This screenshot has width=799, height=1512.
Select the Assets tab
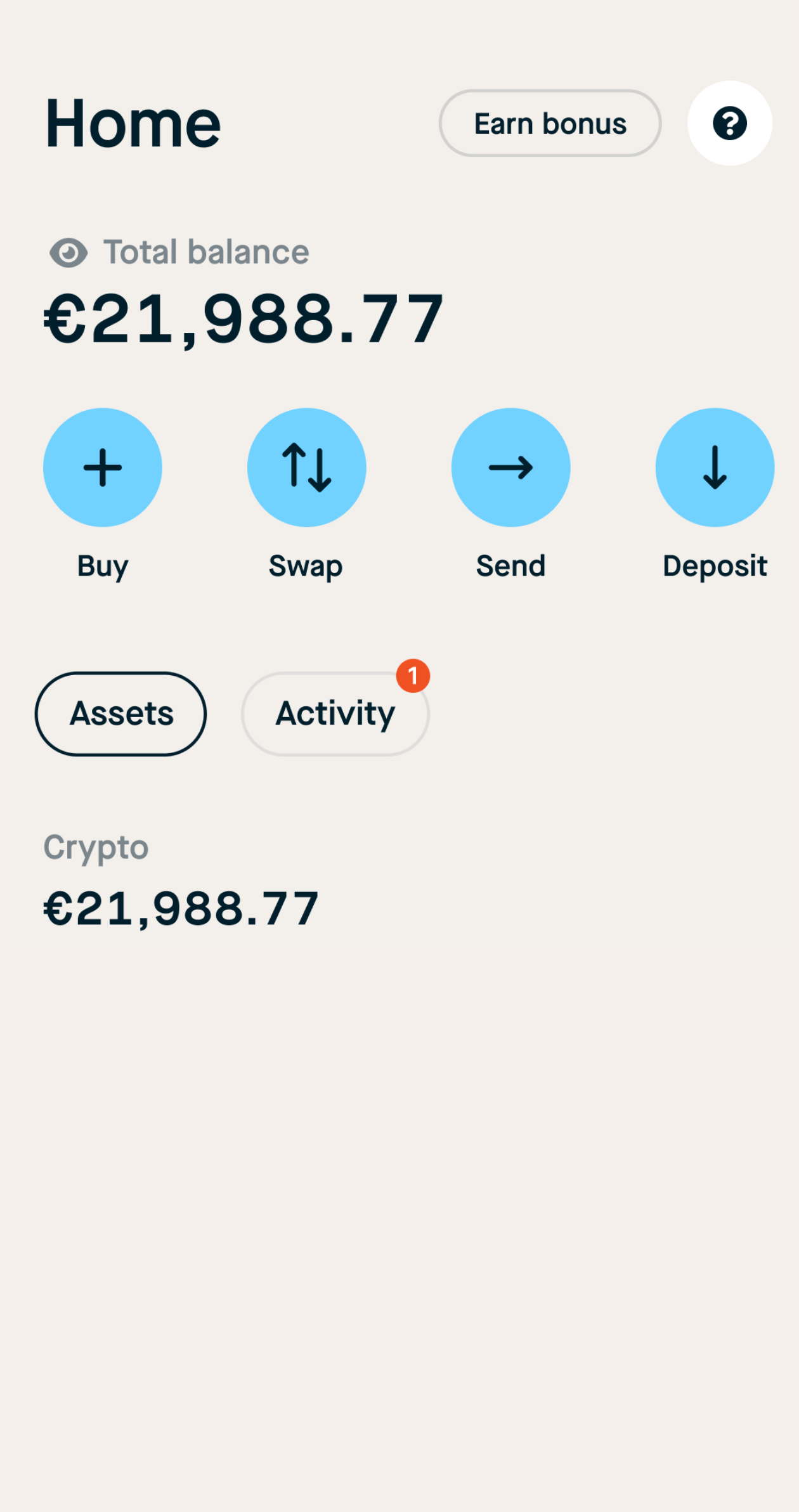pos(121,714)
